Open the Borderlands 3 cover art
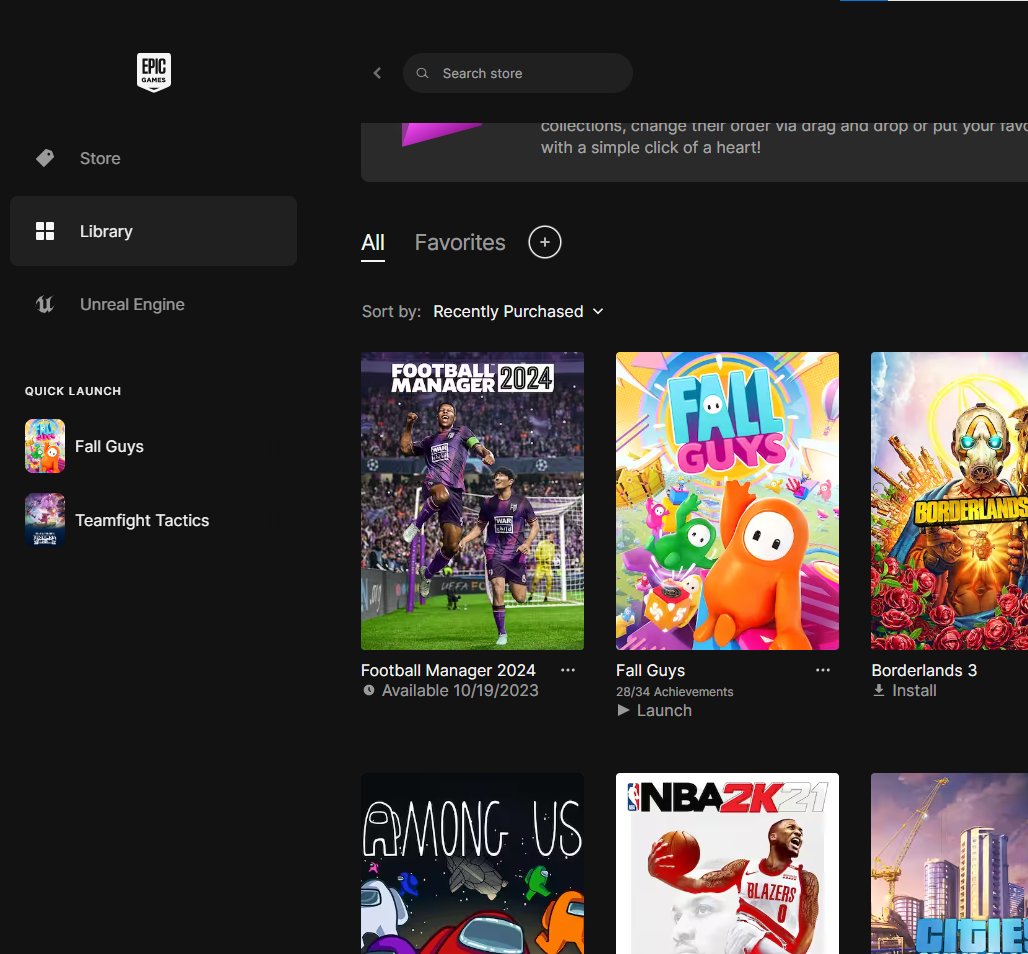1028x954 pixels. tap(949, 501)
